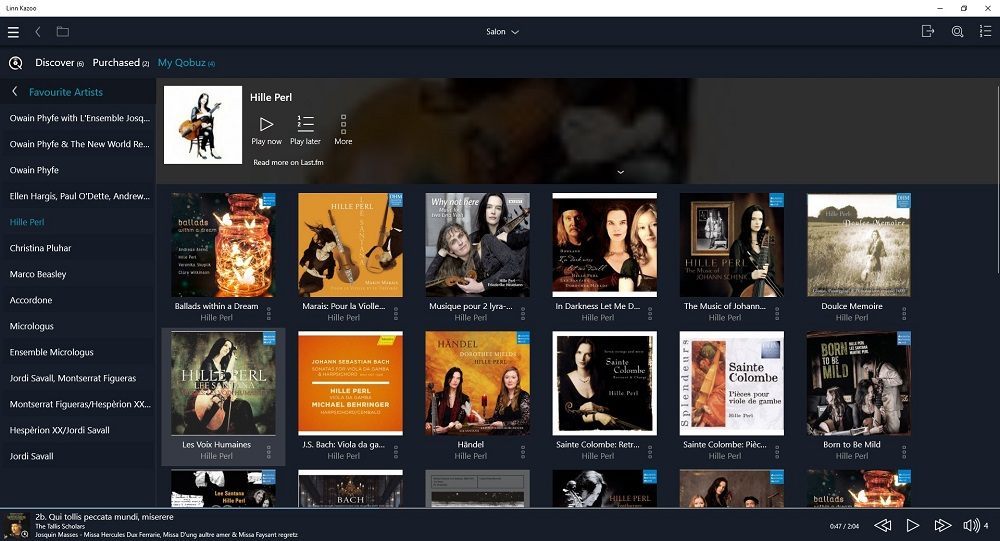The image size is (1000, 541).
Task: Select artist Marco Beasley
Action: (78, 274)
